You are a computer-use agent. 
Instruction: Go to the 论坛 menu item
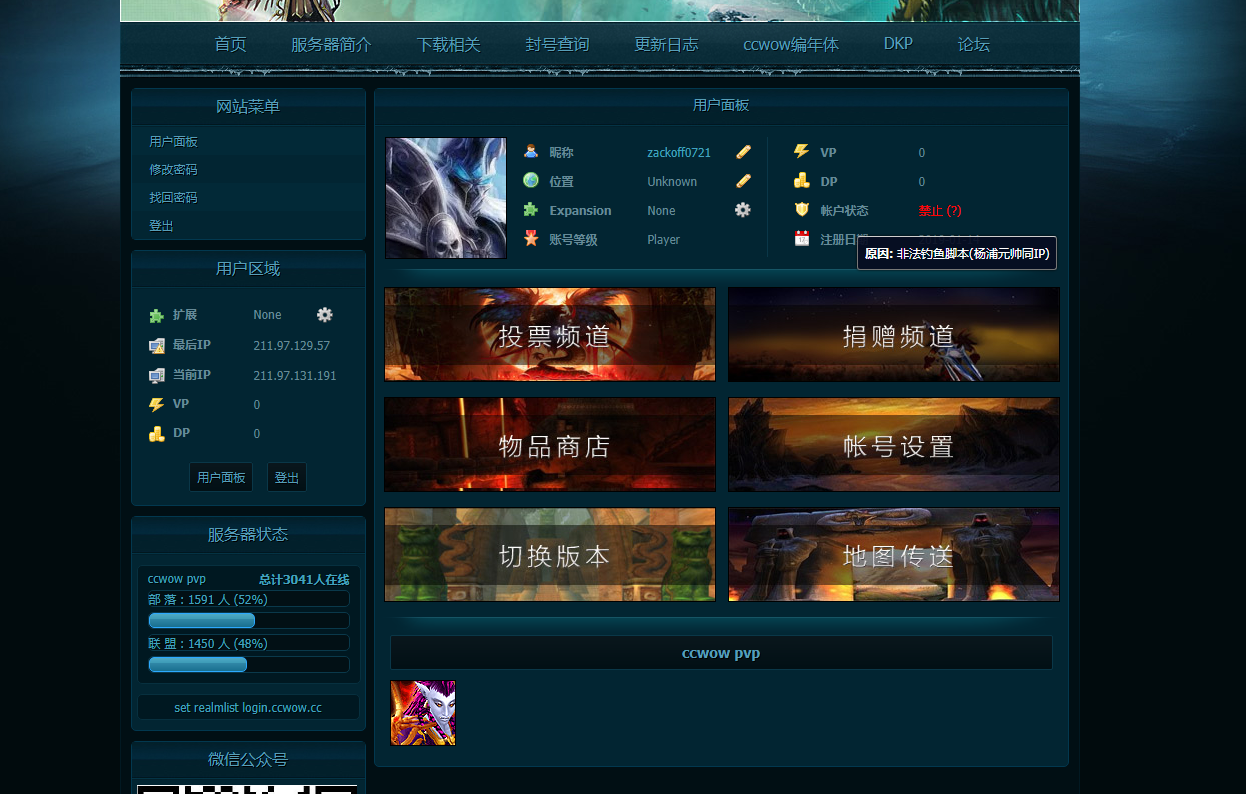click(973, 44)
